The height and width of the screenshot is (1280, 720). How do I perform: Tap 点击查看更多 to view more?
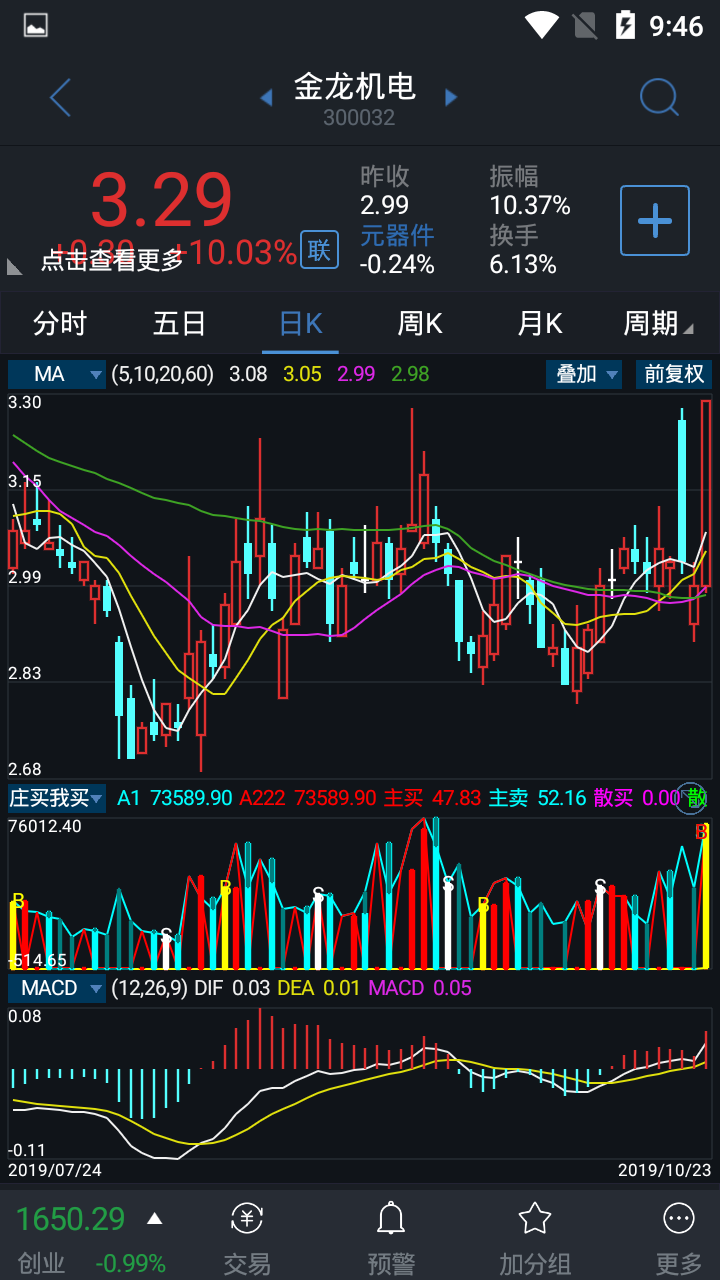point(112,261)
